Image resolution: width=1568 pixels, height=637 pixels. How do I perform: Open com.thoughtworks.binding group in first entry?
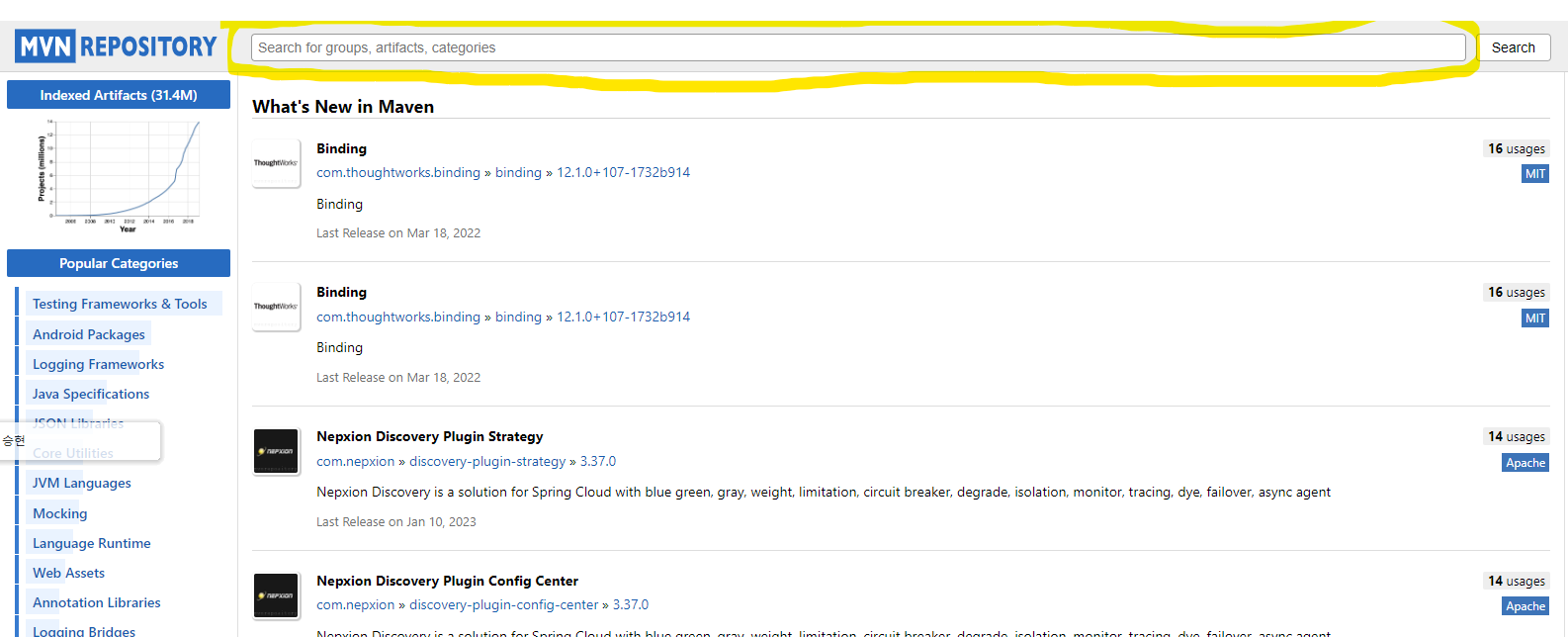pyautogui.click(x=398, y=172)
